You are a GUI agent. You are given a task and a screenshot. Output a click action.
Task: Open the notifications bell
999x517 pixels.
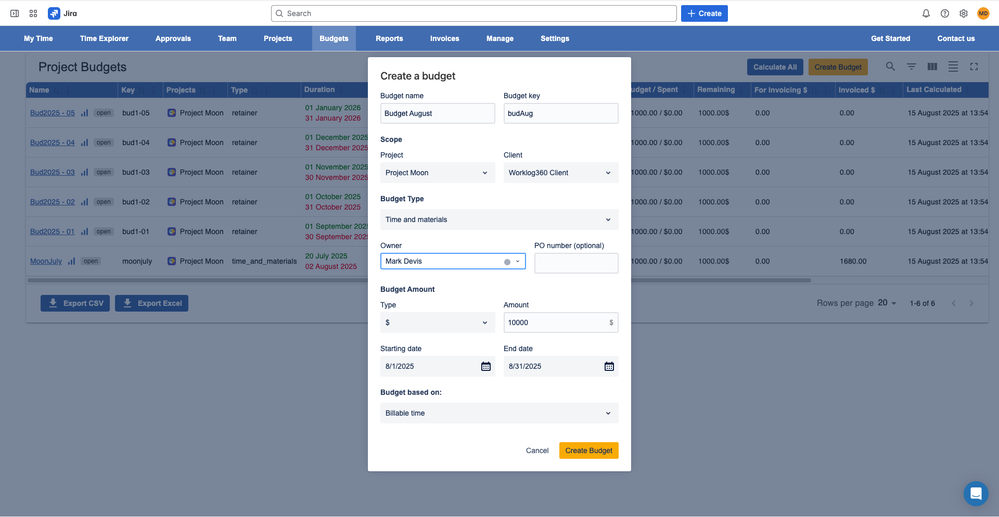pyautogui.click(x=926, y=13)
